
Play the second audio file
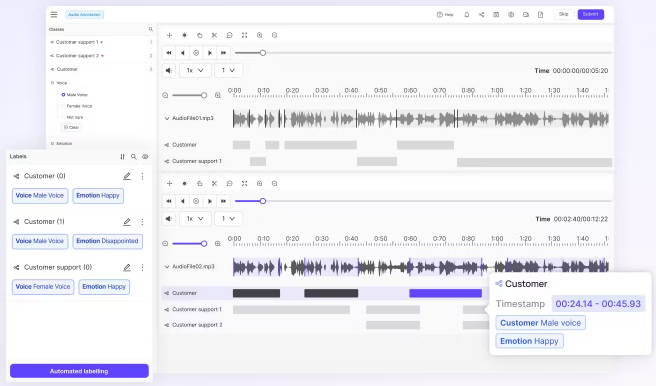(210, 201)
